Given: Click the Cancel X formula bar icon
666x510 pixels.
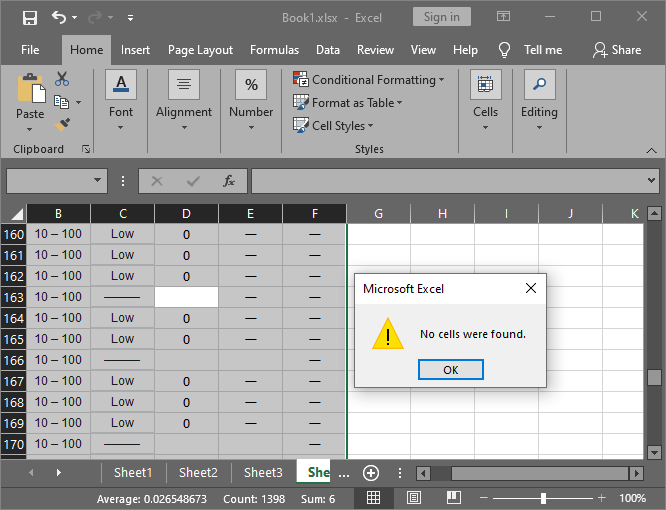Looking at the screenshot, I should point(157,181).
